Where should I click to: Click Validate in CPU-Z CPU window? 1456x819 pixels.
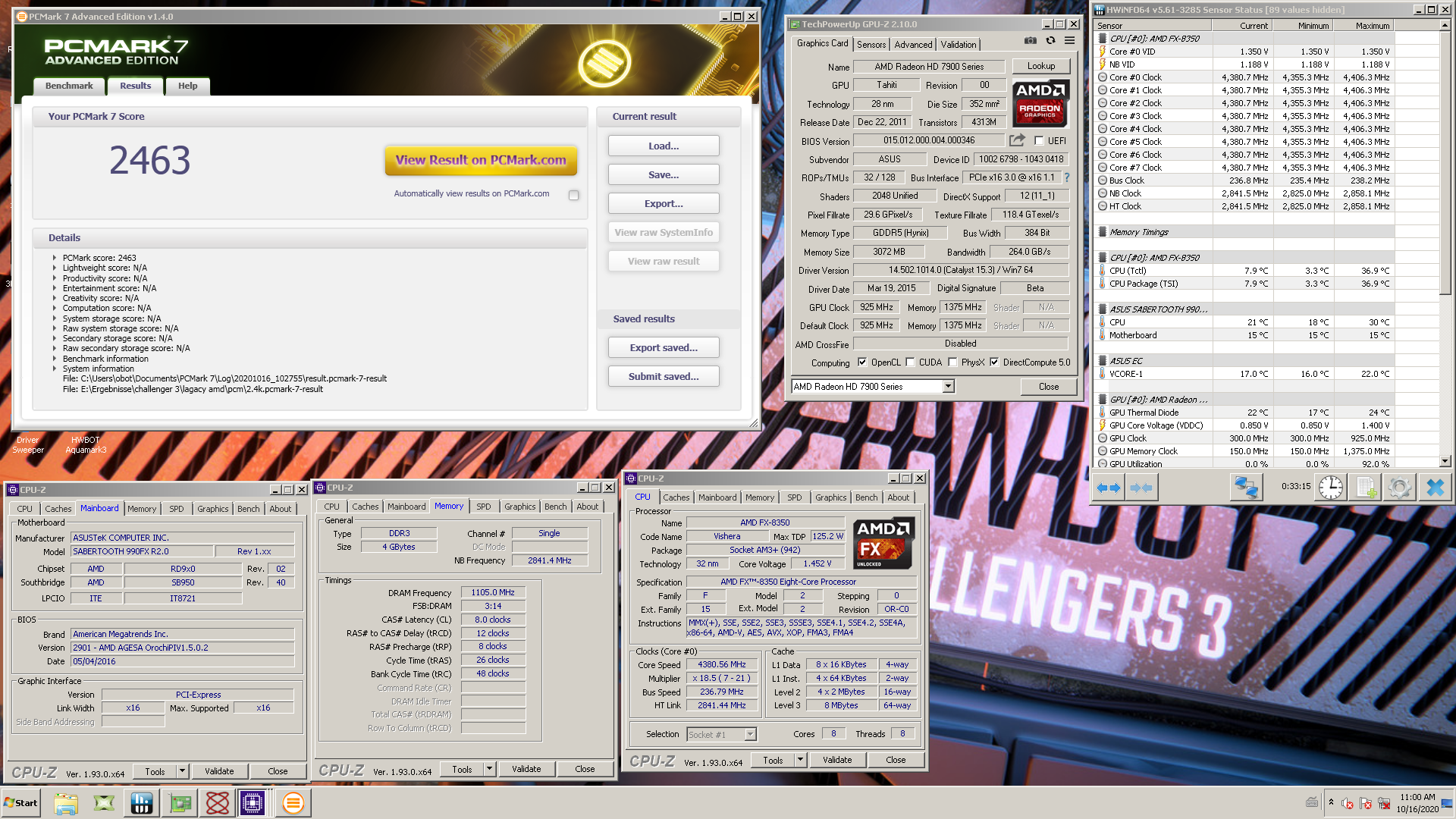(837, 760)
